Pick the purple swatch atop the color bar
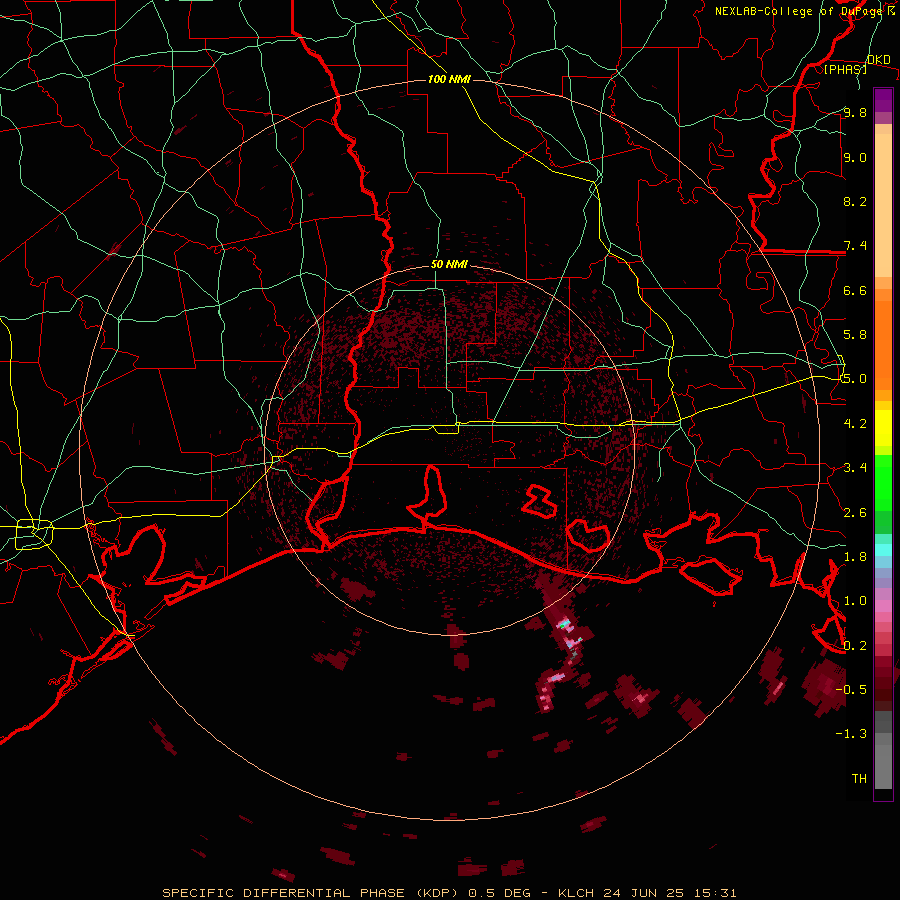 (883, 100)
